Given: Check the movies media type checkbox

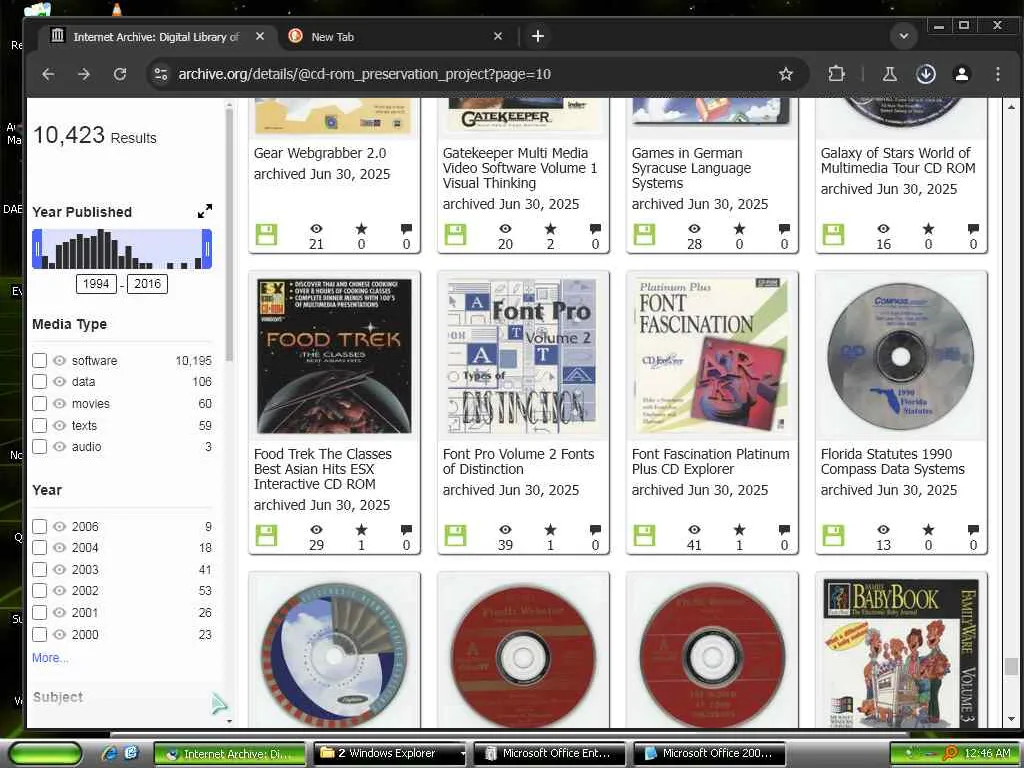Looking at the screenshot, I should [39, 404].
